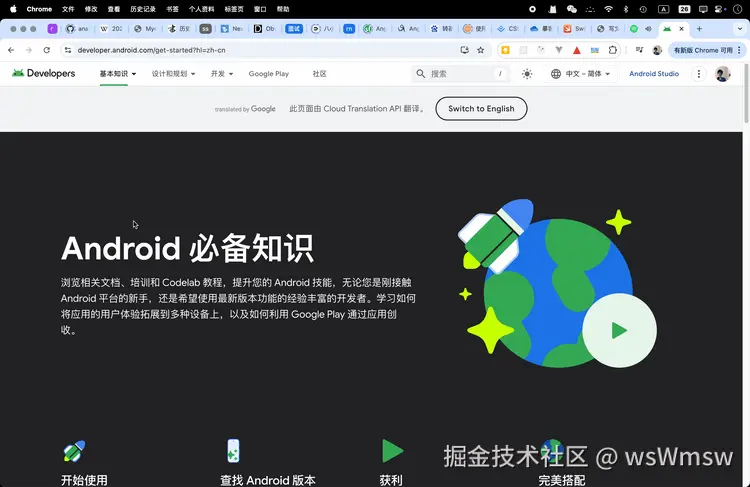
Task: Click the green Play monetize icon
Action: click(392, 451)
